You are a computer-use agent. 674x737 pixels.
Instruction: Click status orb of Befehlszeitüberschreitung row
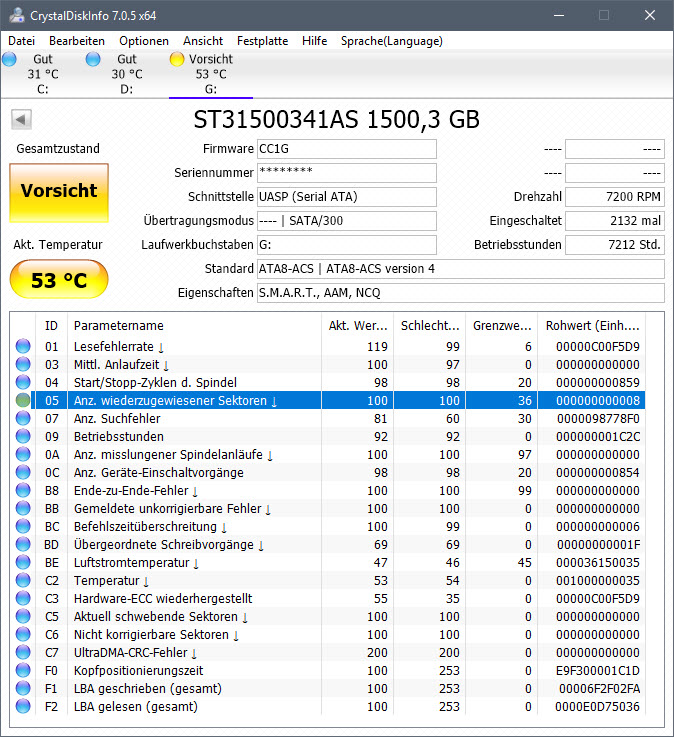coord(23,526)
